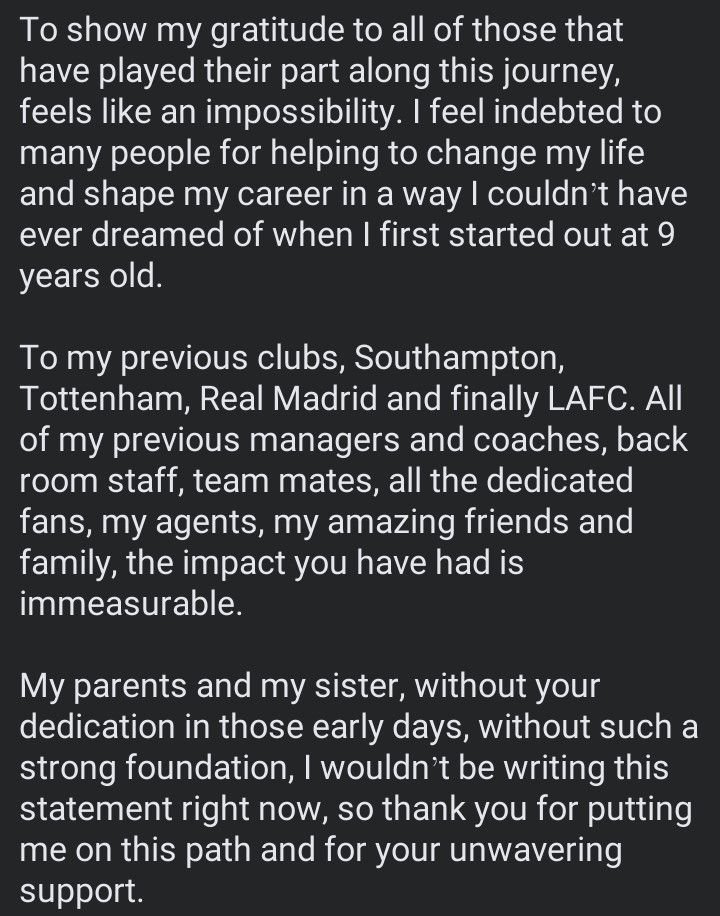Click the club name "Tottenham"
The width and height of the screenshot is (720, 916).
(x=101, y=399)
